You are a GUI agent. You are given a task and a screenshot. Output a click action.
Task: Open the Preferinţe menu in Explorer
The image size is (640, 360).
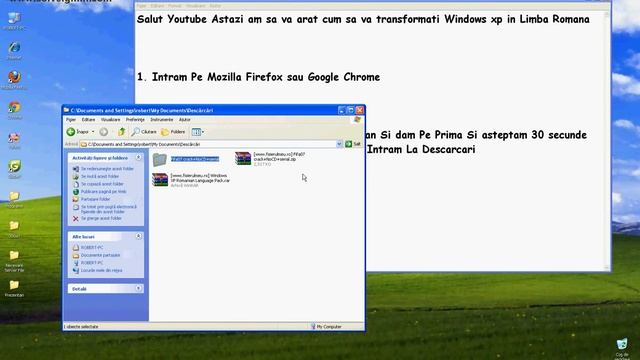coord(135,120)
